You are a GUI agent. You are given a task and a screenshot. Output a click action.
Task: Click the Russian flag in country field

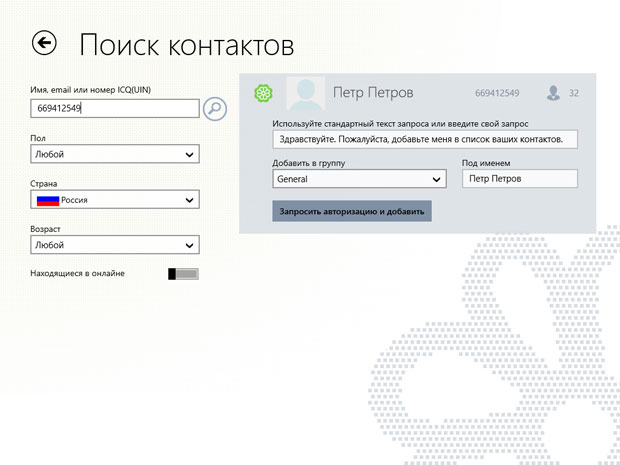(x=48, y=200)
